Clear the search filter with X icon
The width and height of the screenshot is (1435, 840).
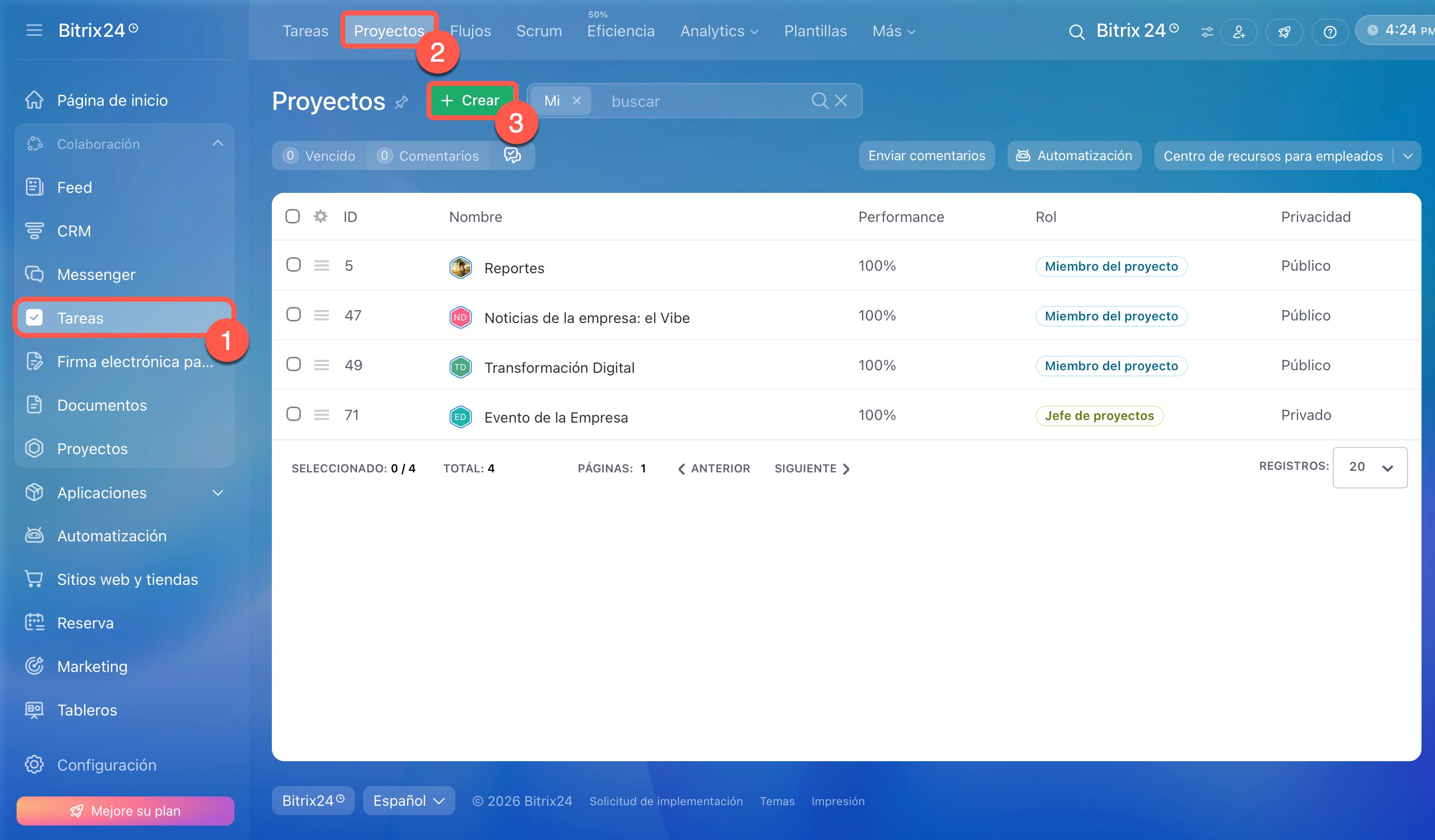841,101
